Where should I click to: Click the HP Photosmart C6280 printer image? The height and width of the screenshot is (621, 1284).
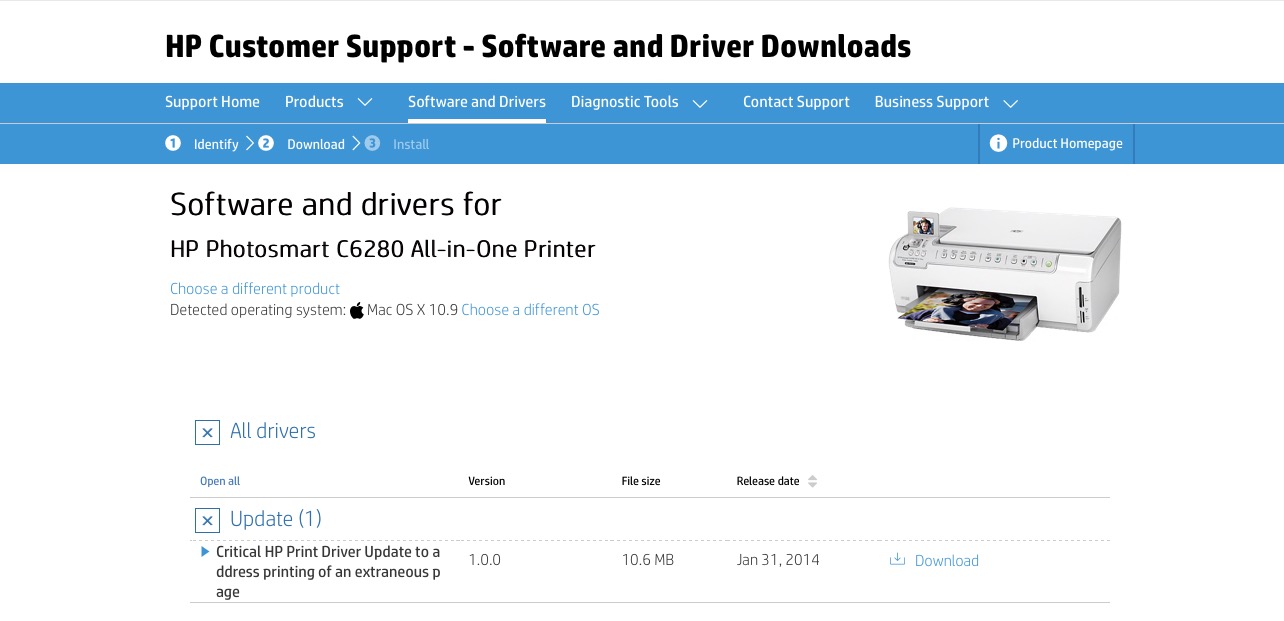coord(1005,272)
